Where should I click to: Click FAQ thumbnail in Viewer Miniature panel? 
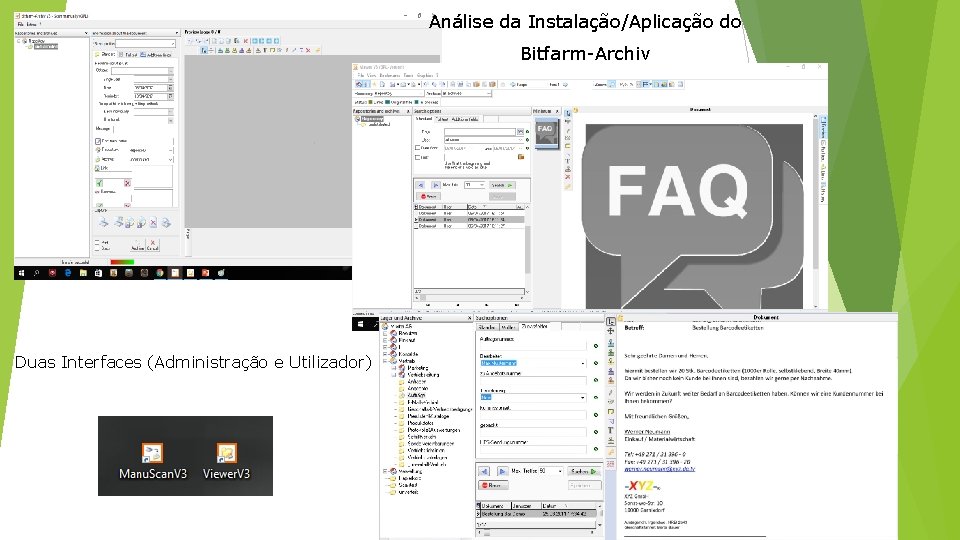pyautogui.click(x=546, y=133)
